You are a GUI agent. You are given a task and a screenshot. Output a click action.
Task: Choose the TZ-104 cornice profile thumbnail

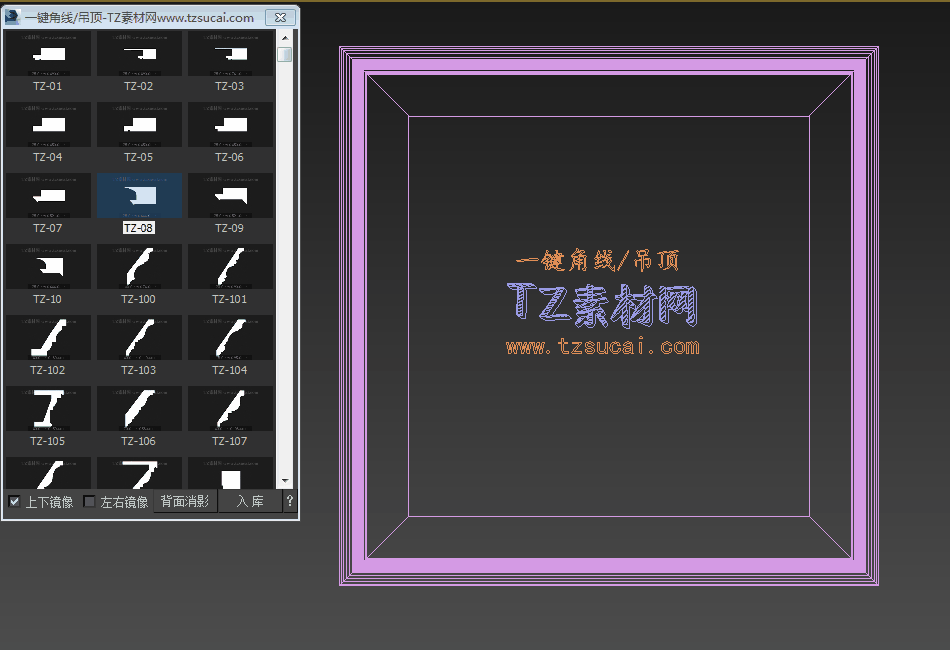click(x=230, y=337)
